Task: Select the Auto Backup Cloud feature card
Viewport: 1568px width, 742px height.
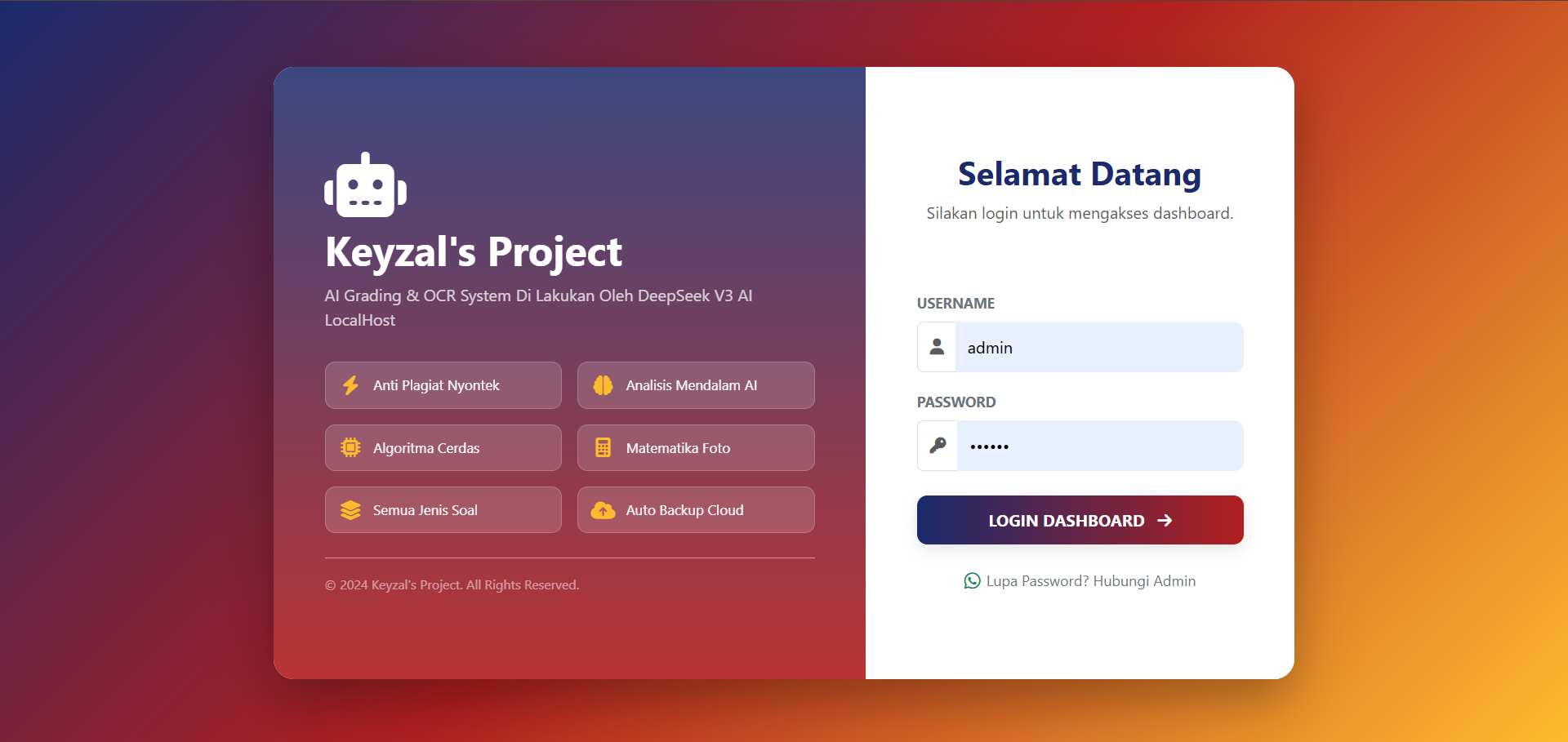Action: (696, 510)
